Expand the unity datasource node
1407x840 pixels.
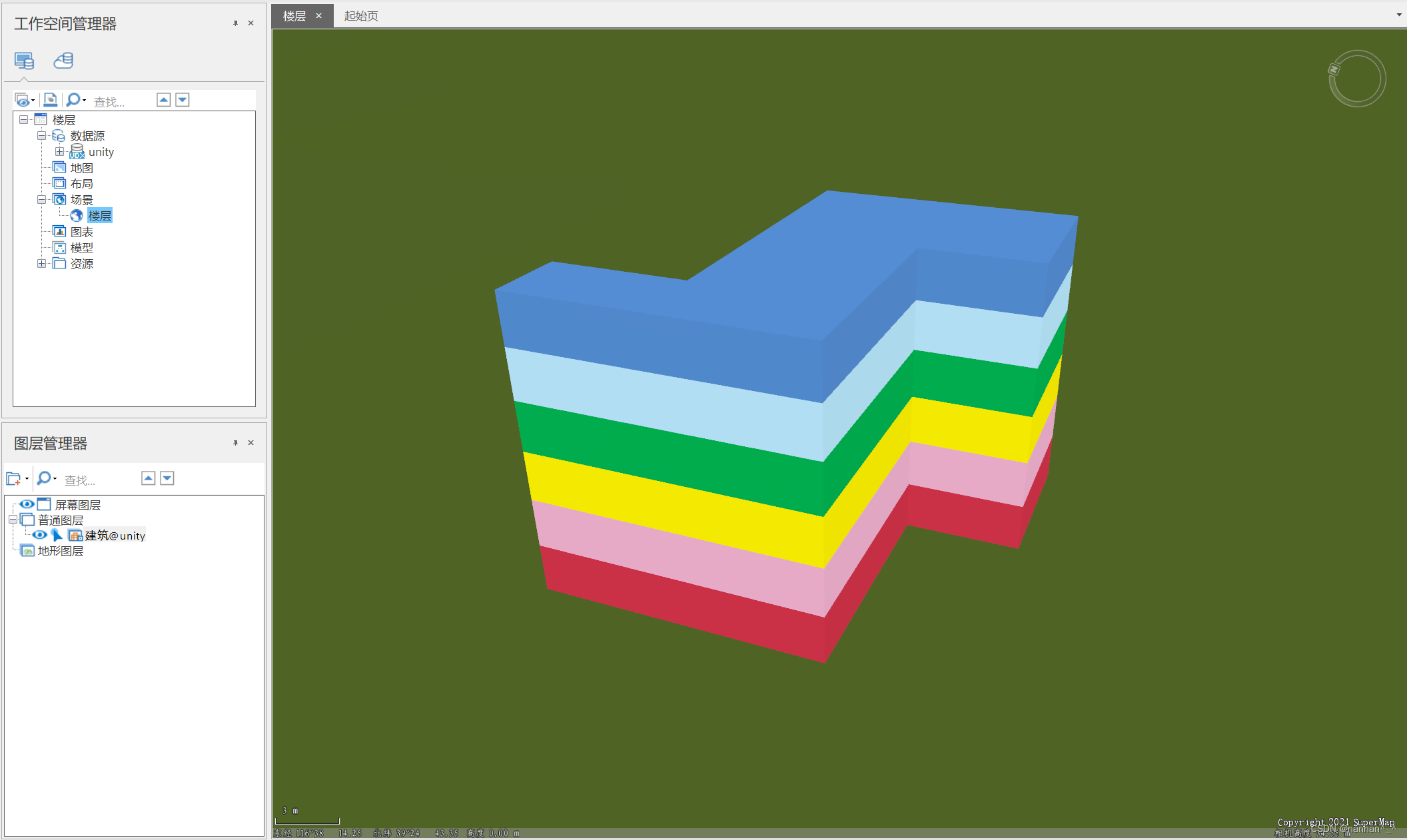pyautogui.click(x=59, y=152)
